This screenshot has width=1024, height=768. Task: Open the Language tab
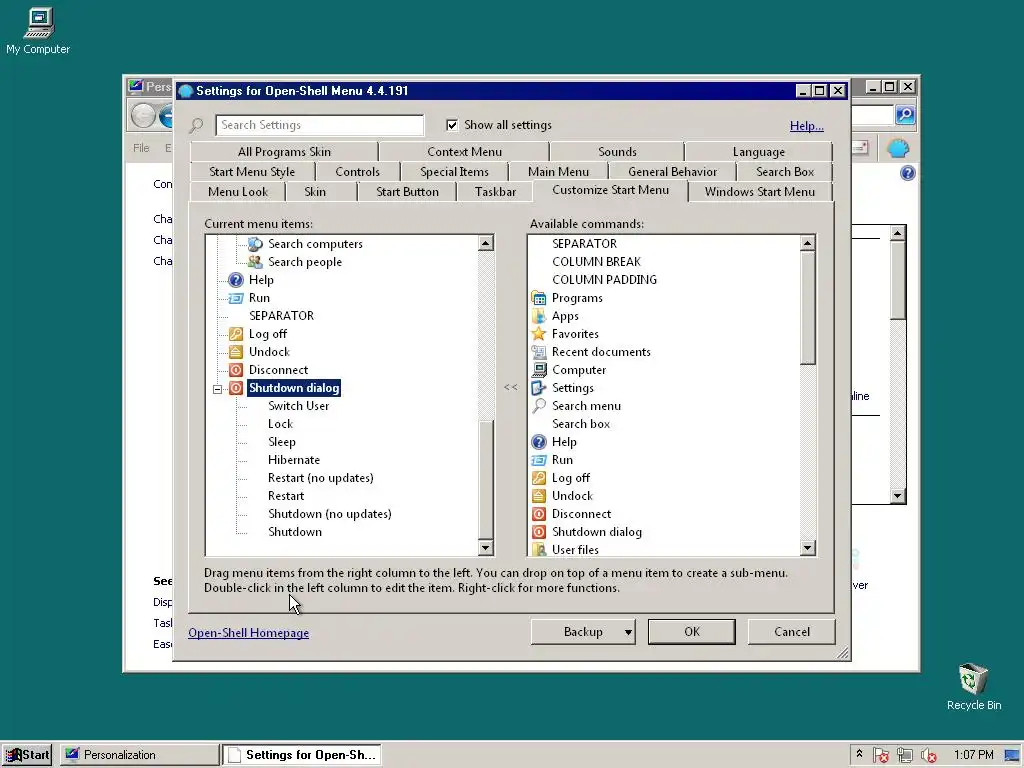758,152
